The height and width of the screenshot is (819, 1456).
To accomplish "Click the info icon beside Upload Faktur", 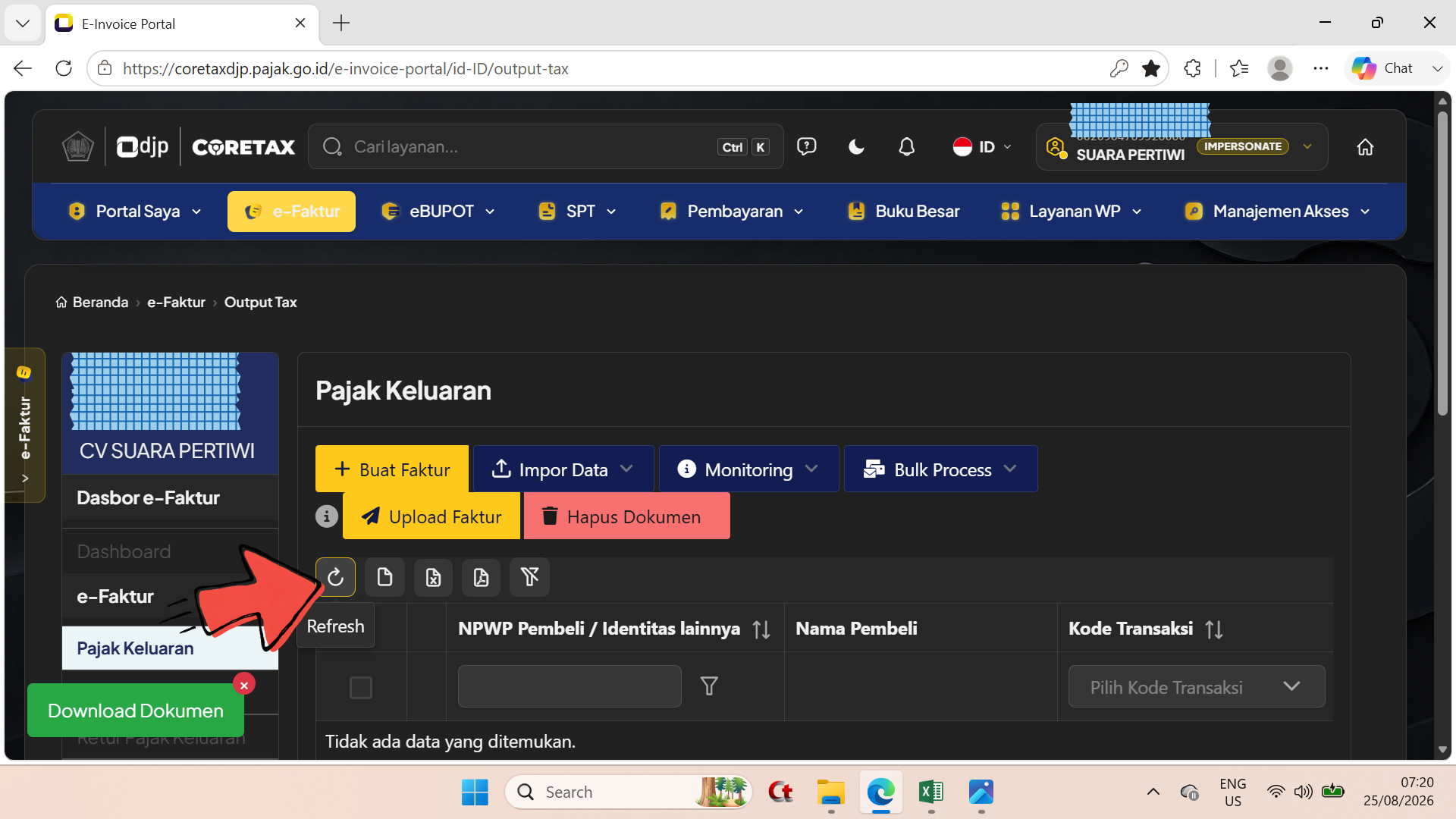I will point(327,516).
